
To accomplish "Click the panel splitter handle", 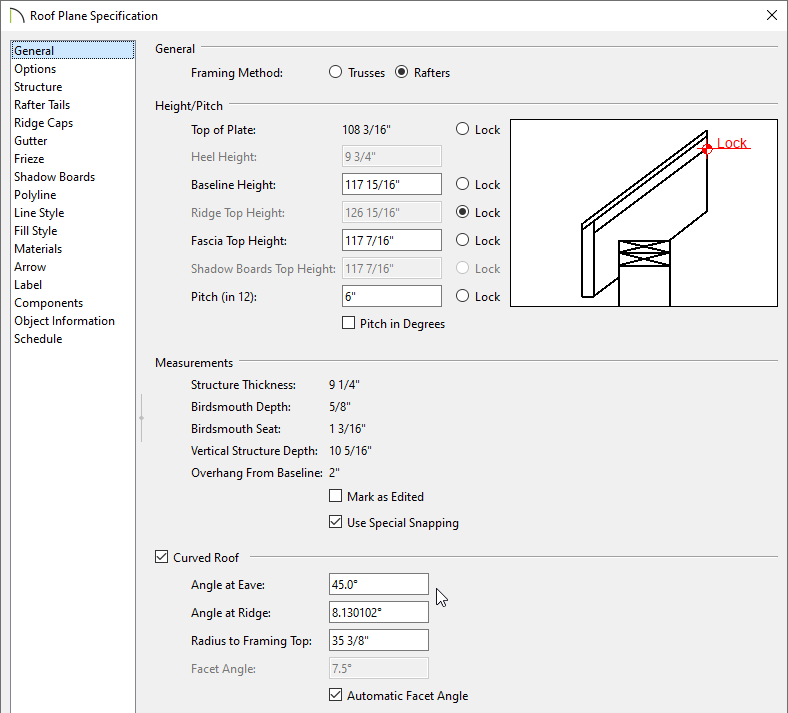I will coord(142,418).
